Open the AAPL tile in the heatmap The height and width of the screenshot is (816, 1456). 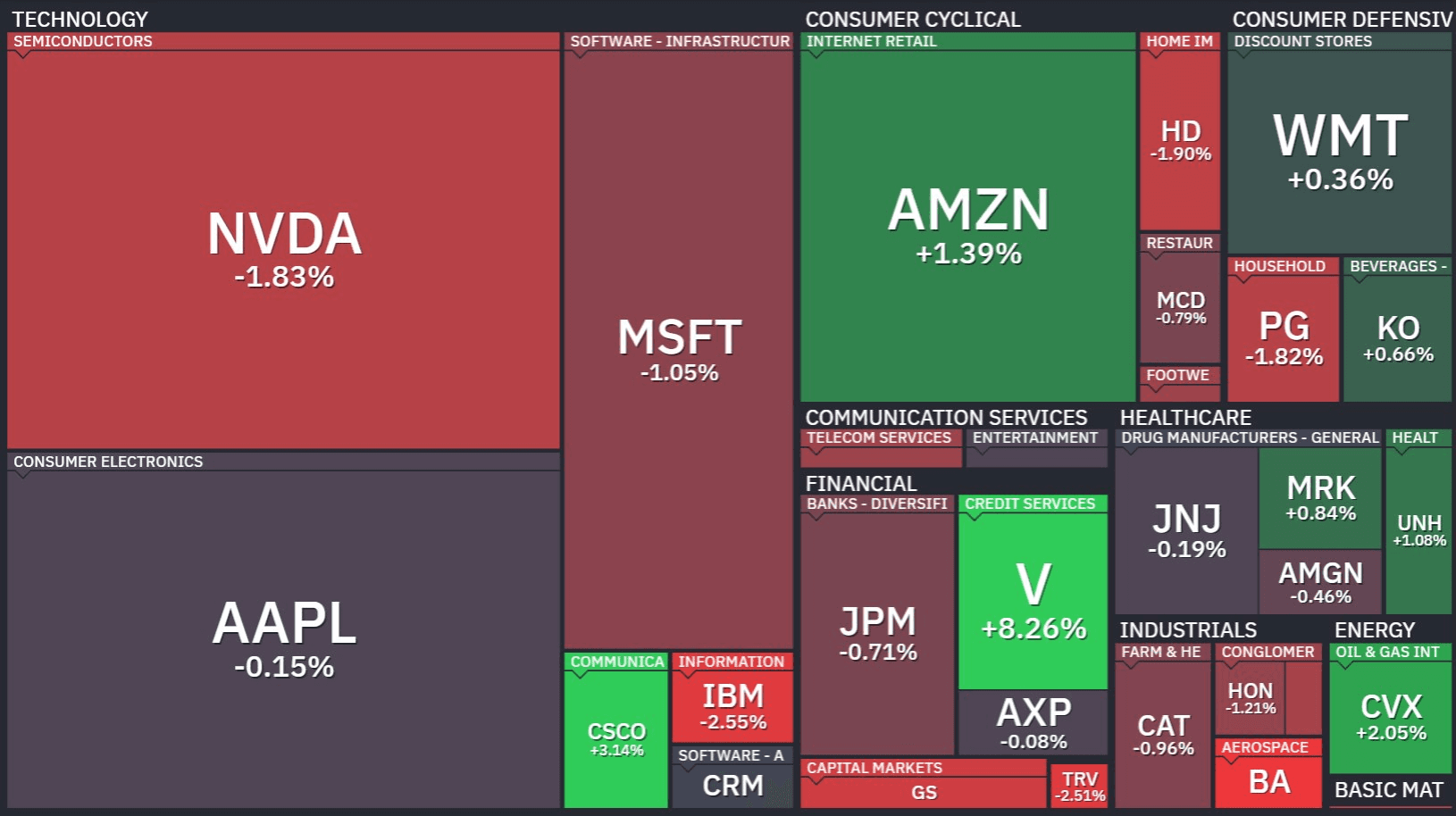(x=284, y=638)
